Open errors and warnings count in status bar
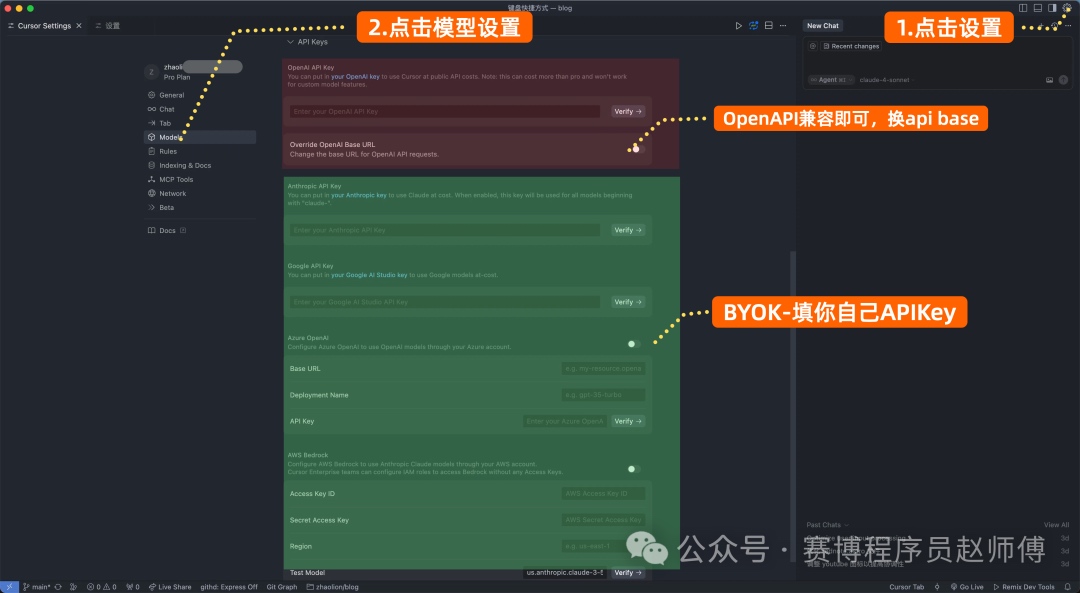This screenshot has width=1080, height=593. coord(101,587)
